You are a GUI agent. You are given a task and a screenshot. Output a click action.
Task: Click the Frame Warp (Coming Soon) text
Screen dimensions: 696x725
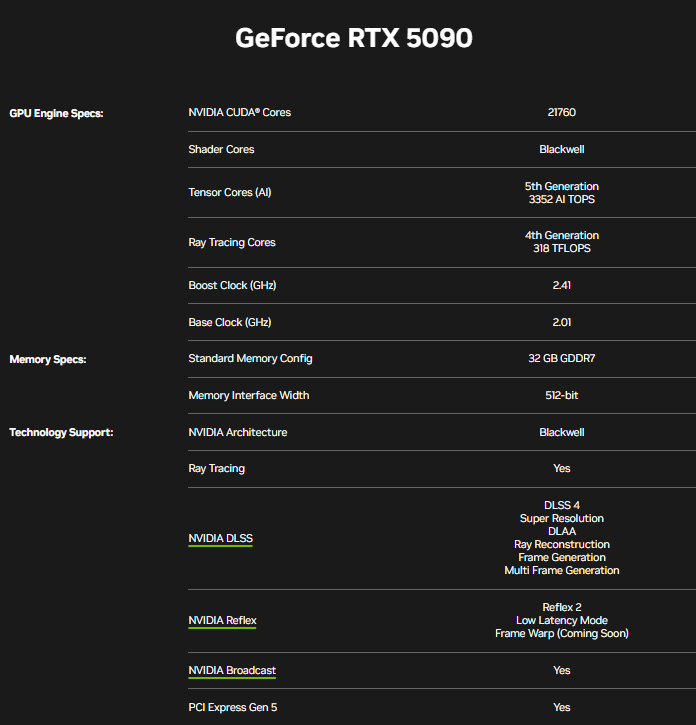tap(561, 633)
